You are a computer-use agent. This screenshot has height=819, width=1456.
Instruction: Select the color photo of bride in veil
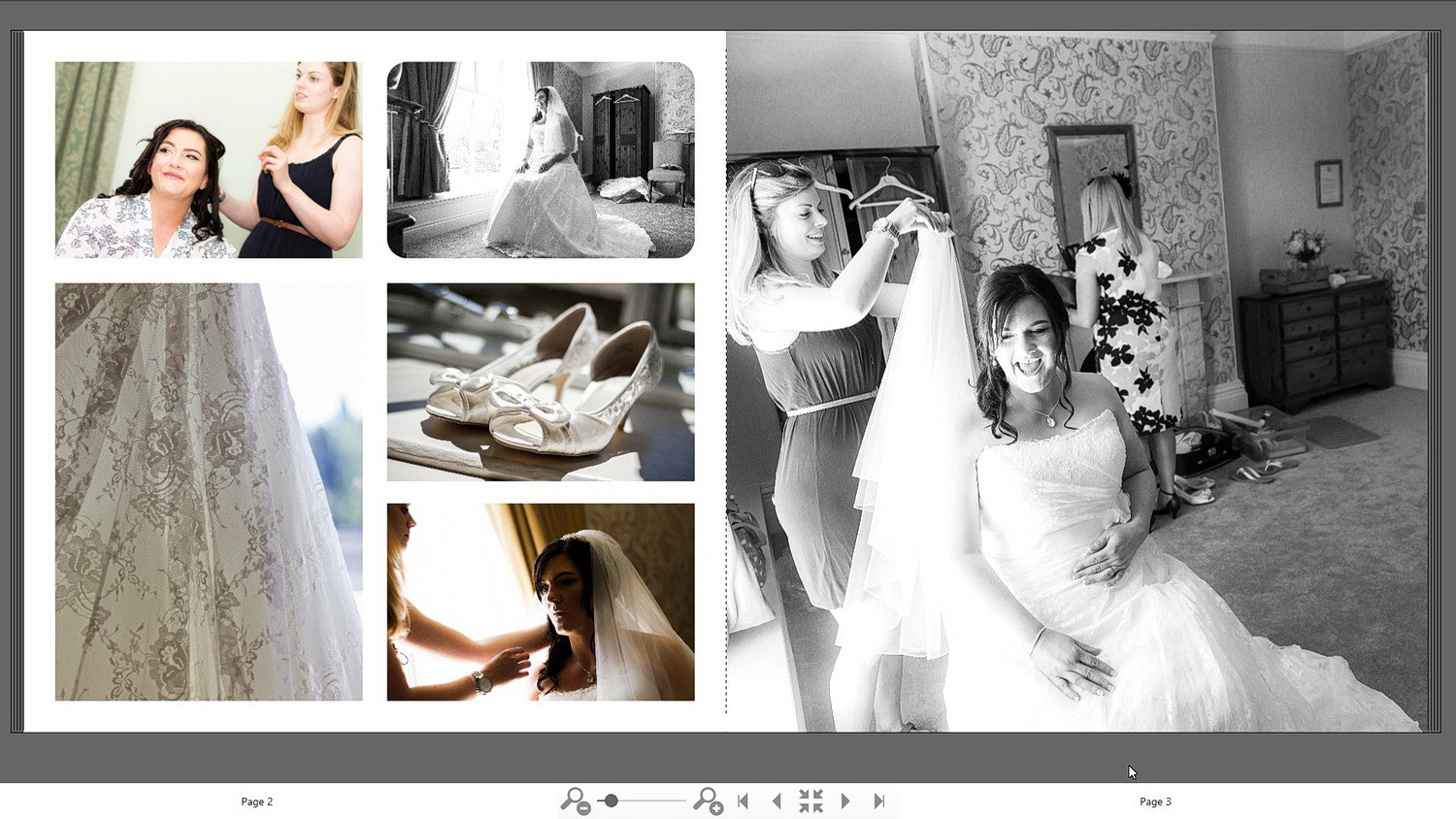tap(541, 602)
